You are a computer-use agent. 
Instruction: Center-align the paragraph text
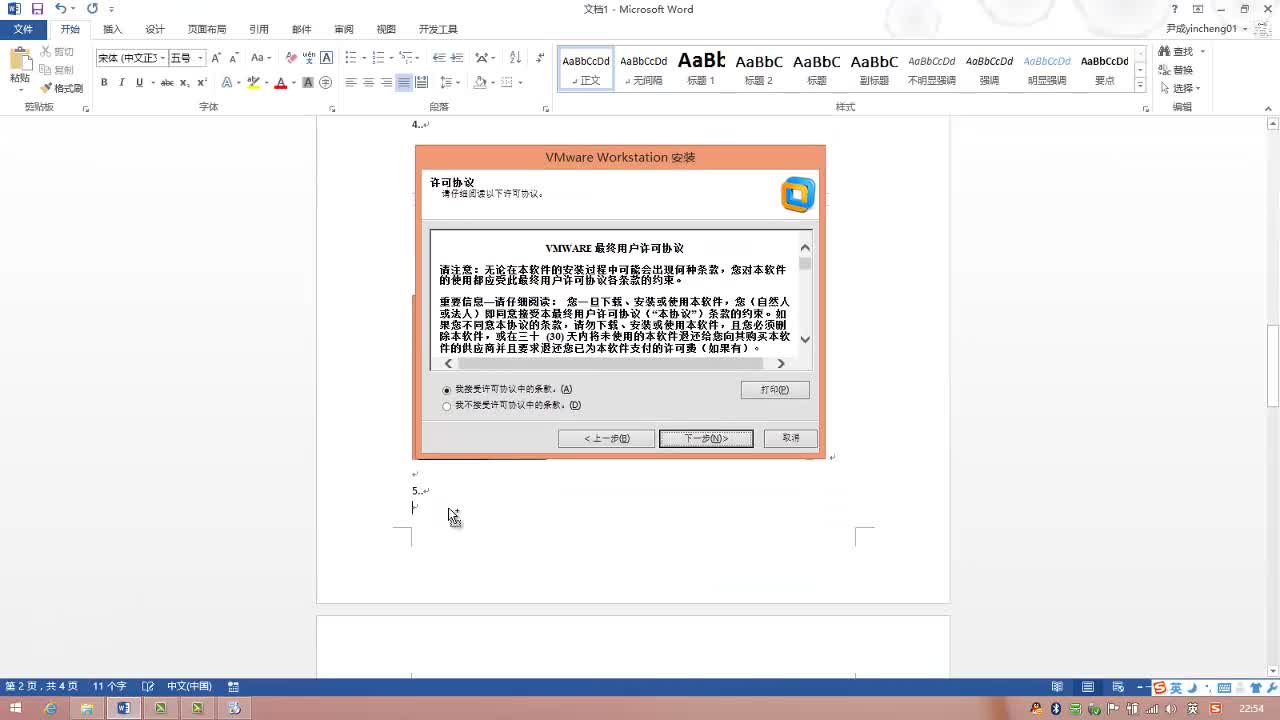[369, 83]
